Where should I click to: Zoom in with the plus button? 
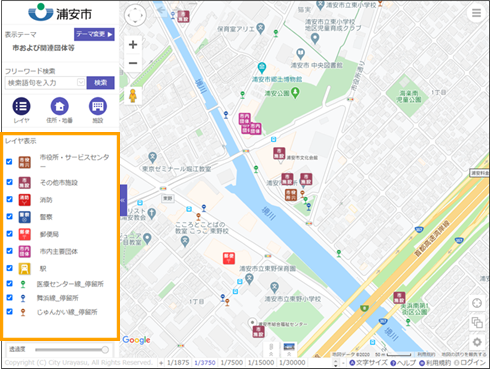(x=133, y=44)
